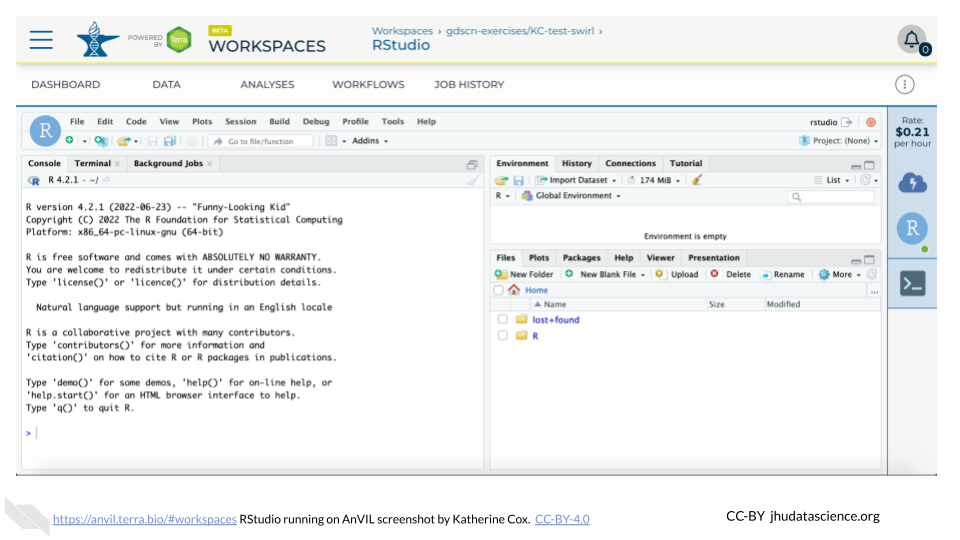Click the quit session power icon
This screenshot has width=960, height=540.
[871, 122]
